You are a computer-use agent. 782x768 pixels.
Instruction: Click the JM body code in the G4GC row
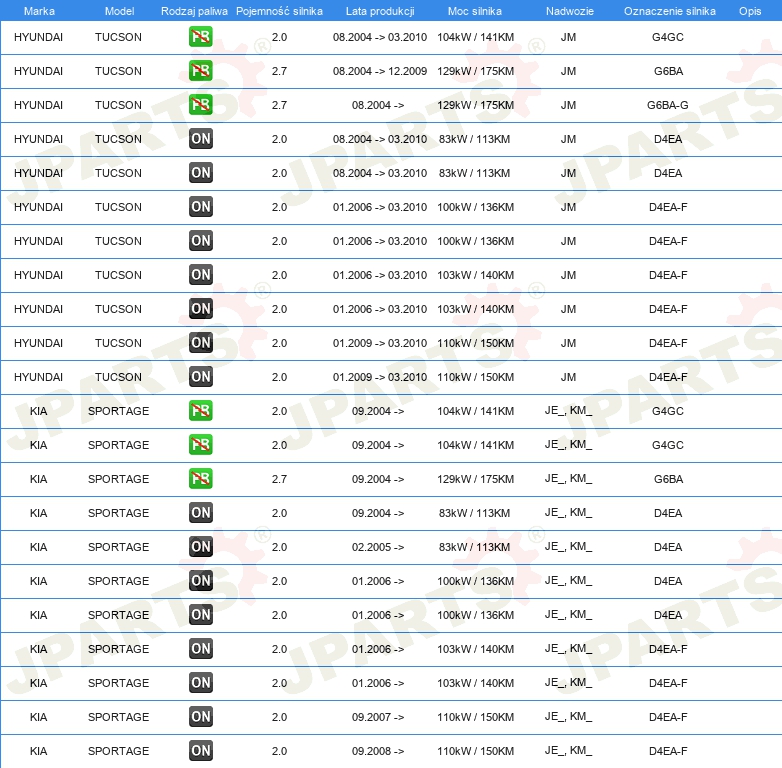click(x=568, y=37)
